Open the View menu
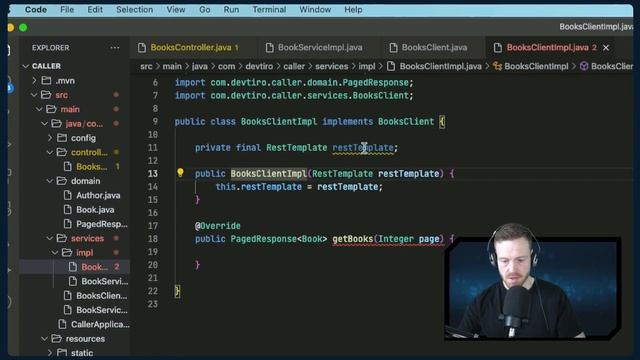Image resolution: width=640 pixels, height=360 pixels. 176,9
